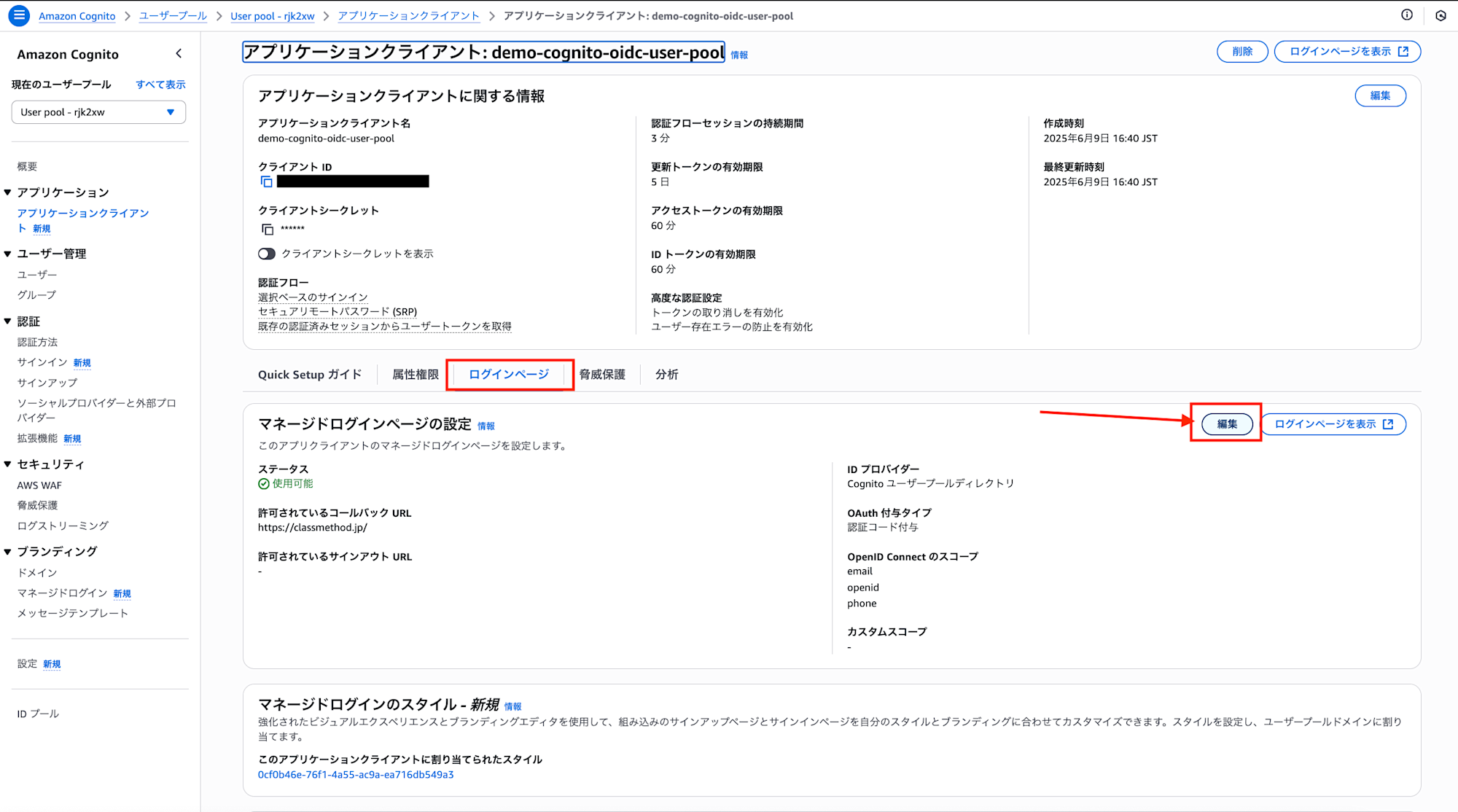This screenshot has height=812, width=1458.
Task: Open マネージドログイン in sidebar
Action: point(63,593)
